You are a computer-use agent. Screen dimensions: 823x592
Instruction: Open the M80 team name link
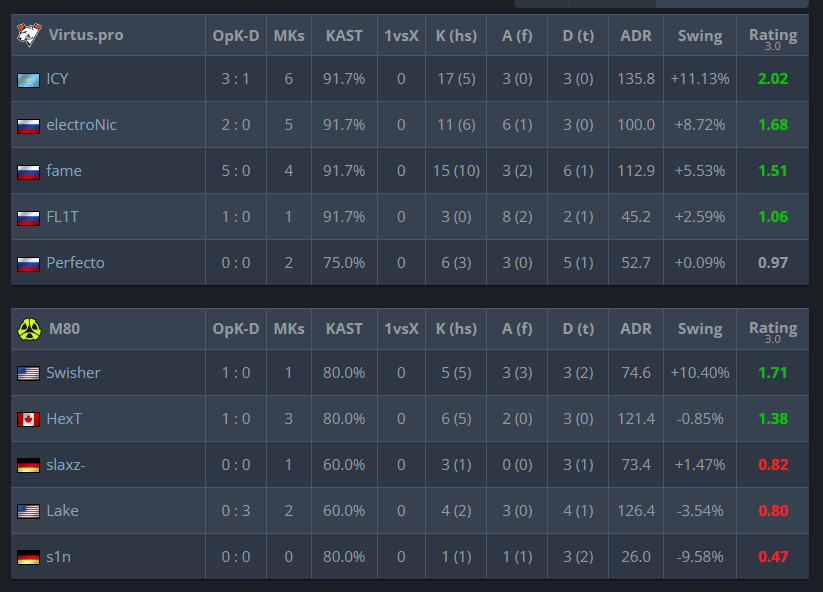65,329
